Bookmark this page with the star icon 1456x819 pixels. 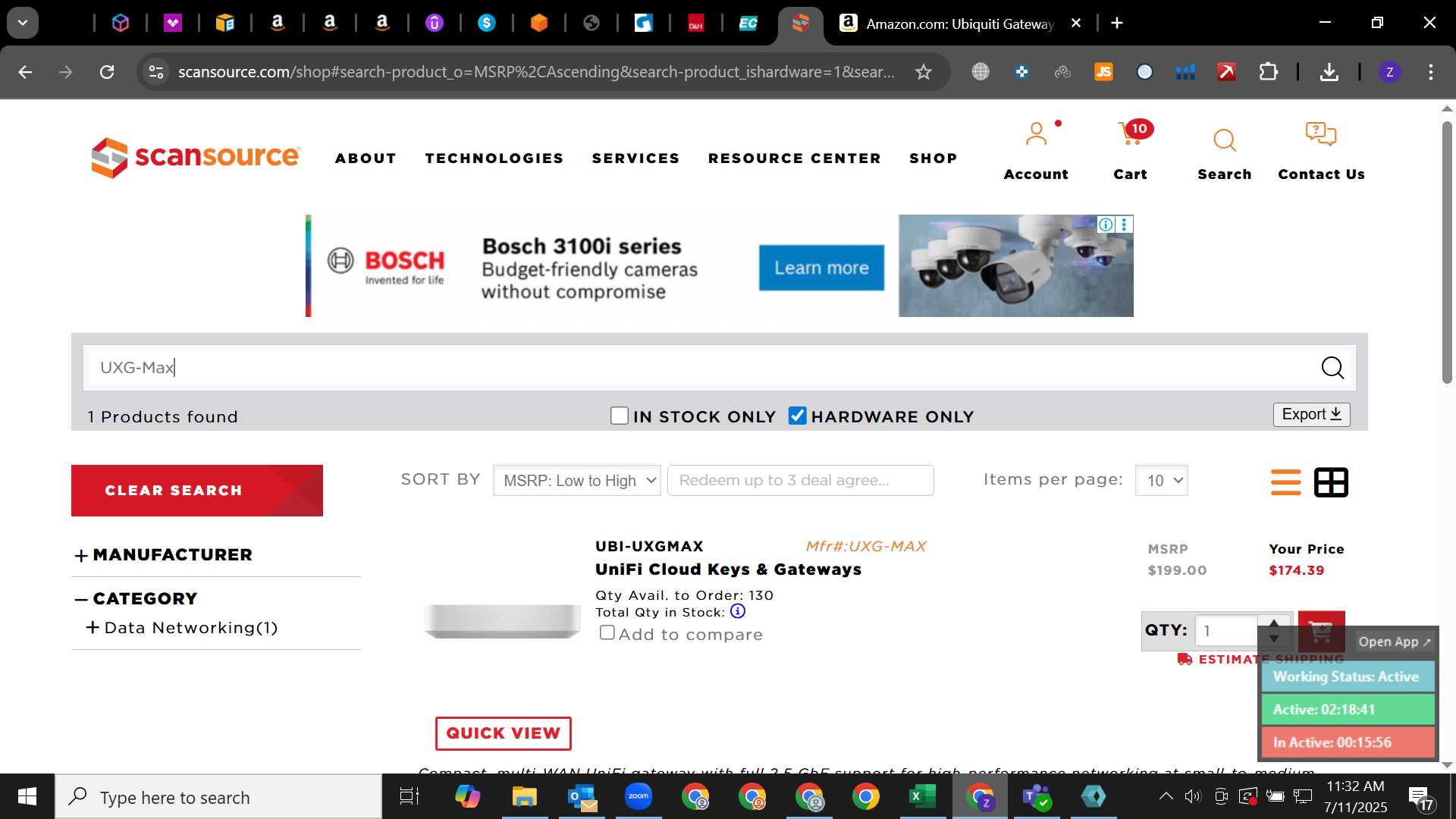click(923, 72)
